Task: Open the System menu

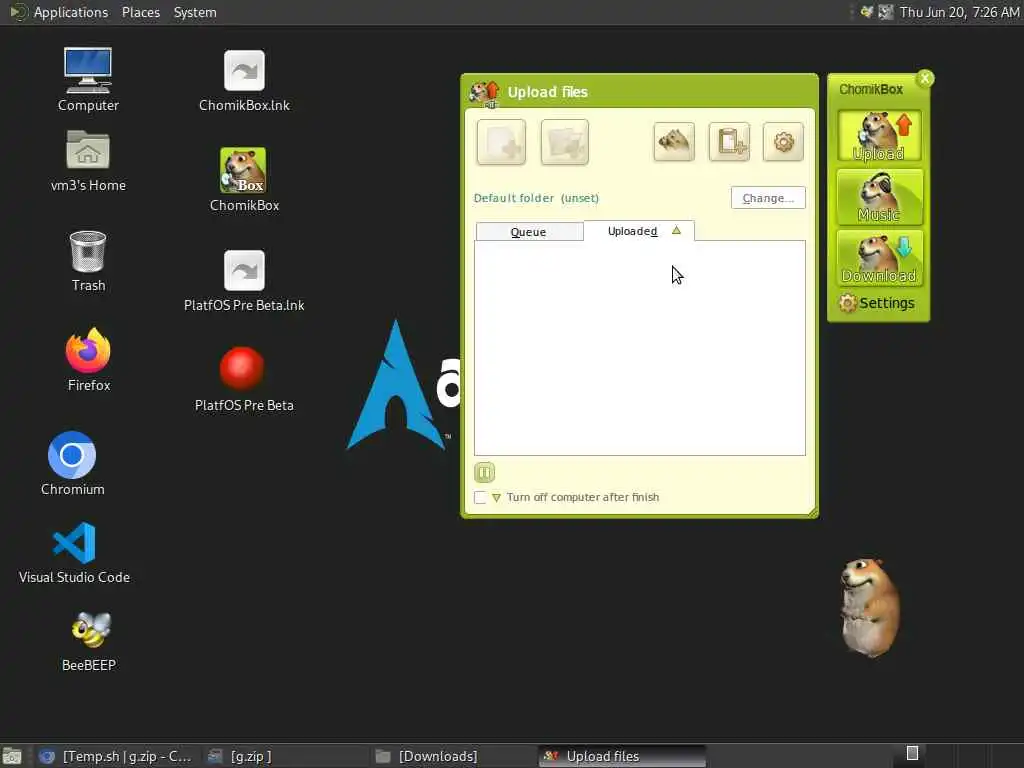Action: [x=195, y=12]
